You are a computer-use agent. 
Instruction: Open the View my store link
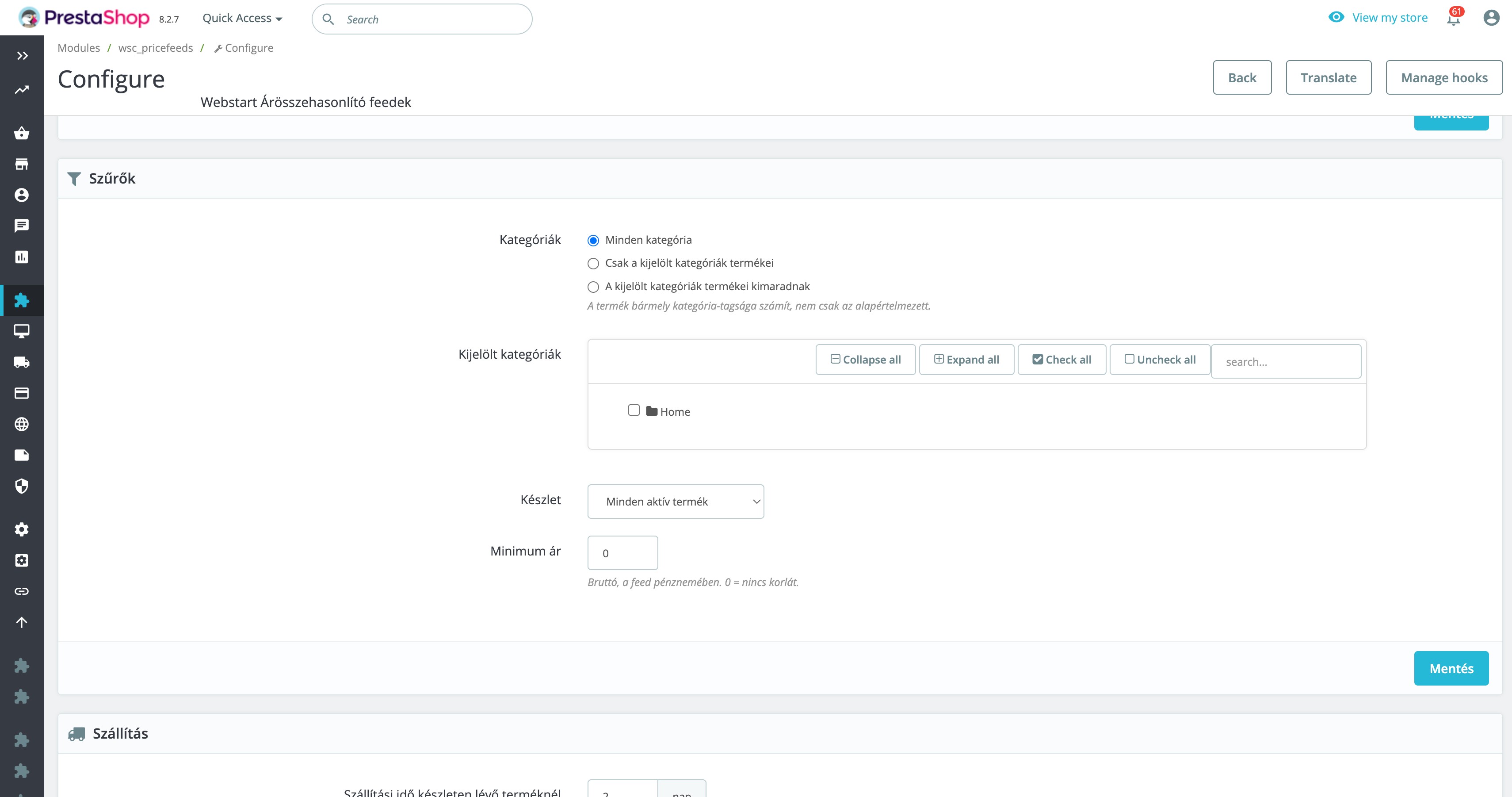[x=1390, y=18]
